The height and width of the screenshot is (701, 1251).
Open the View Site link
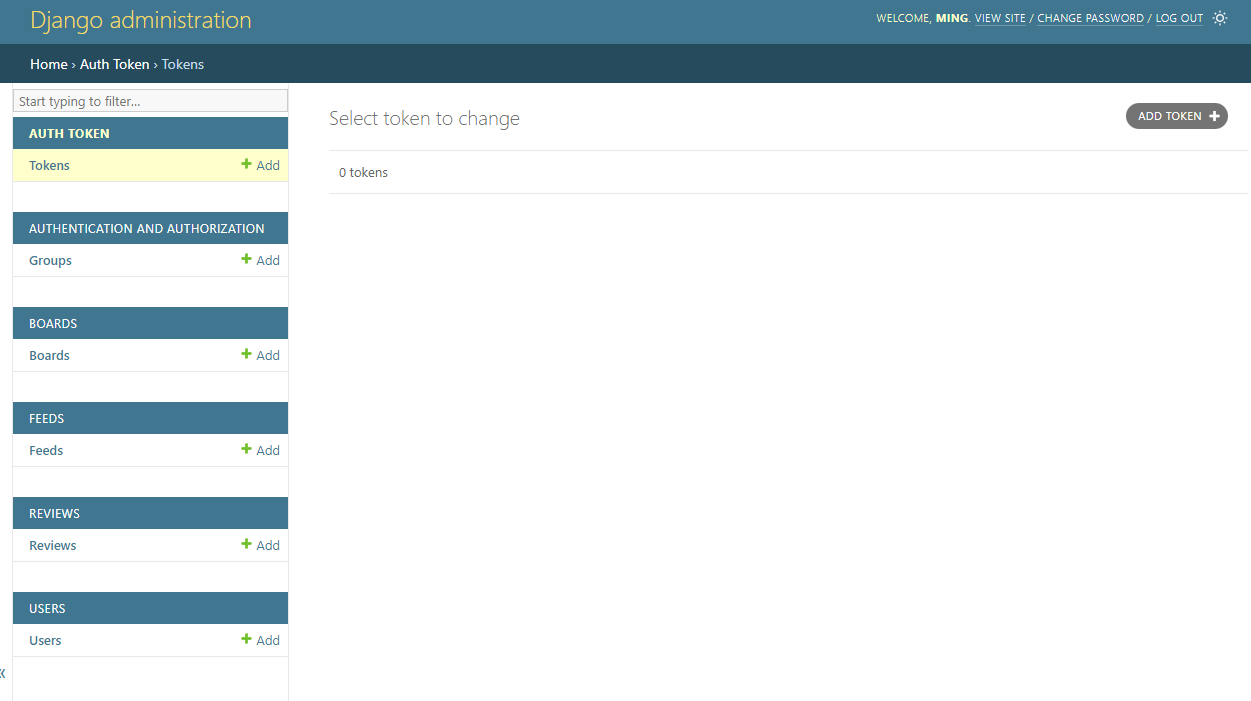click(x=1000, y=18)
